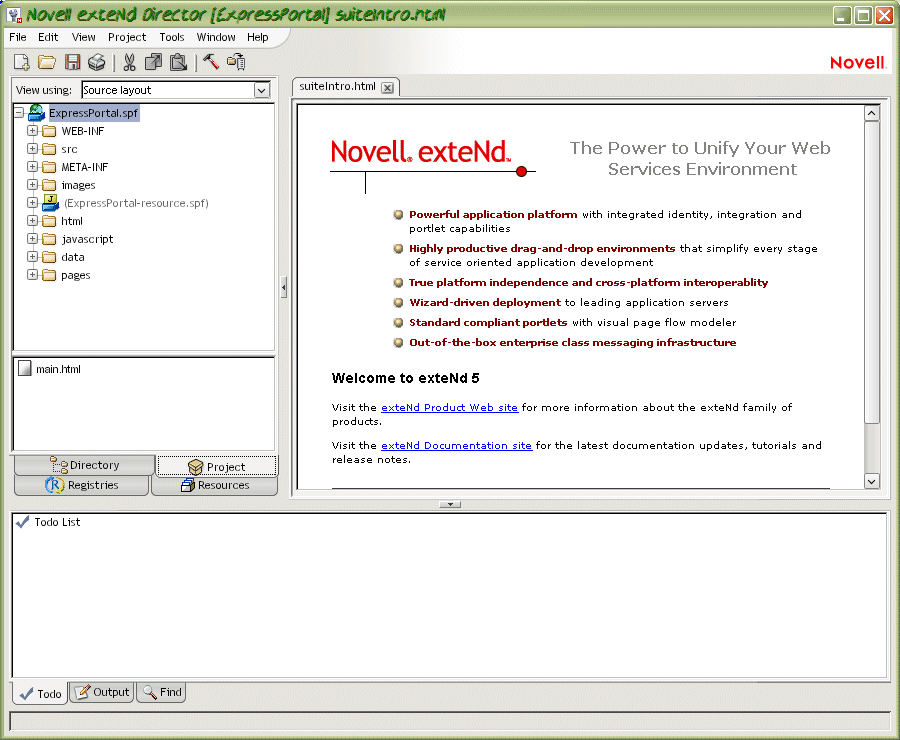This screenshot has height=740, width=900.
Task: Collapse the ExpressPortal.spf root node
Action: click(19, 113)
